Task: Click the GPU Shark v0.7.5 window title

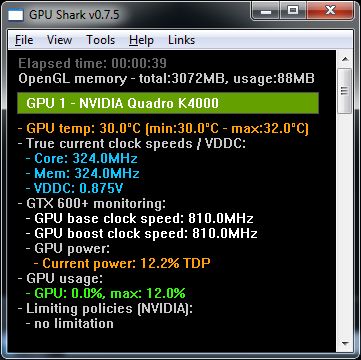Action: (x=74, y=15)
